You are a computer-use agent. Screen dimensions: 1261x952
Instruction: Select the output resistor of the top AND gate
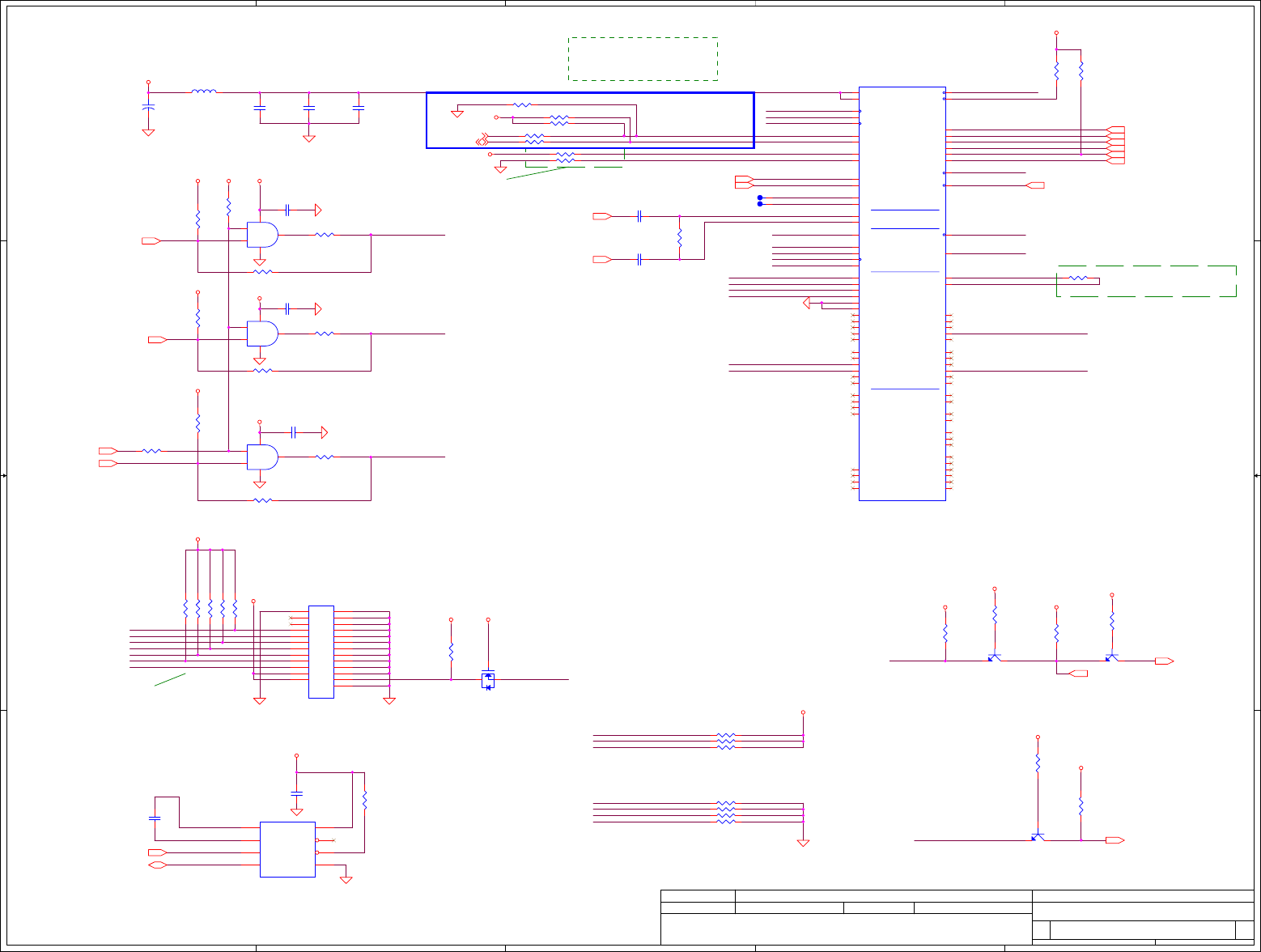(325, 235)
